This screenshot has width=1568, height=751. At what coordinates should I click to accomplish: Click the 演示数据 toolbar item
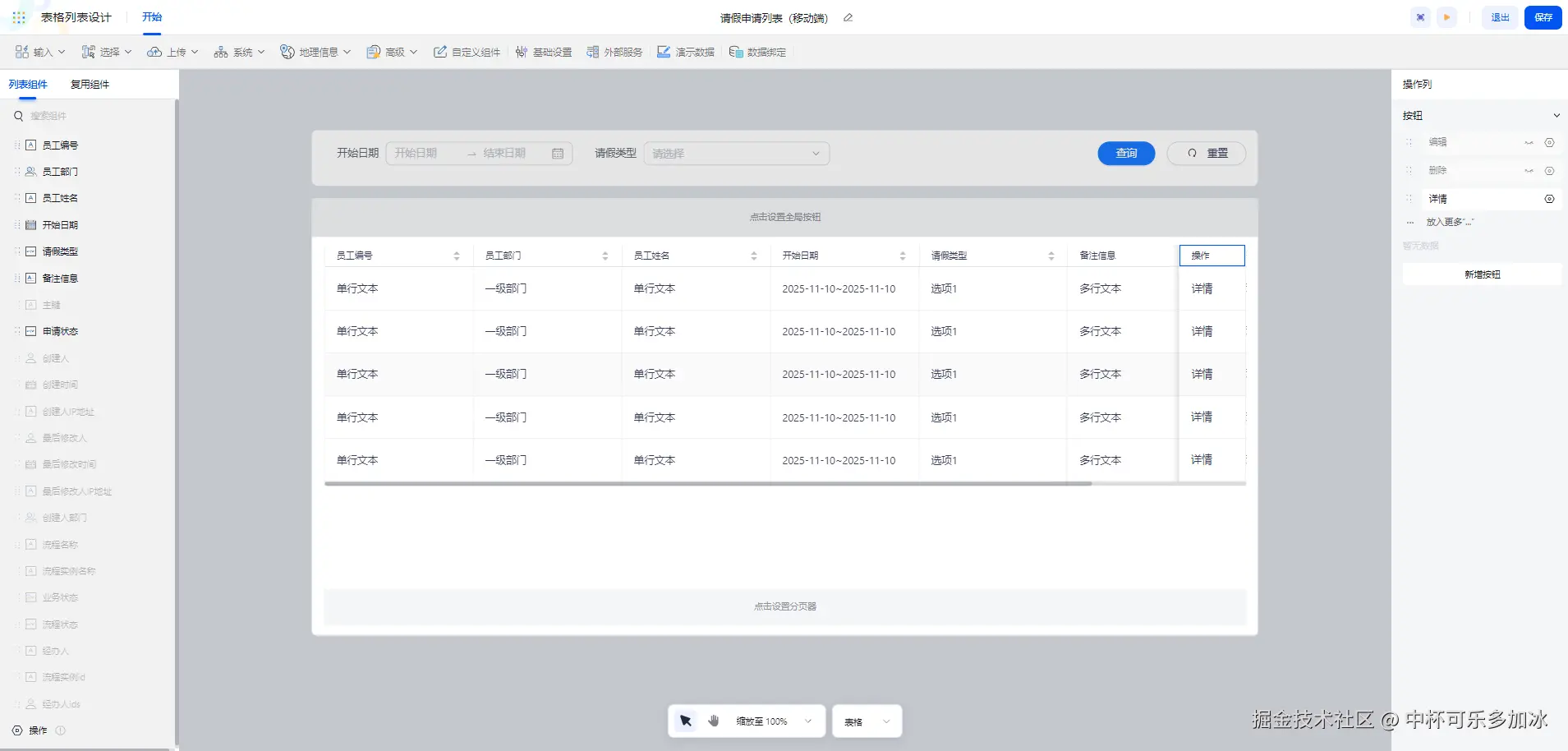pyautogui.click(x=686, y=52)
